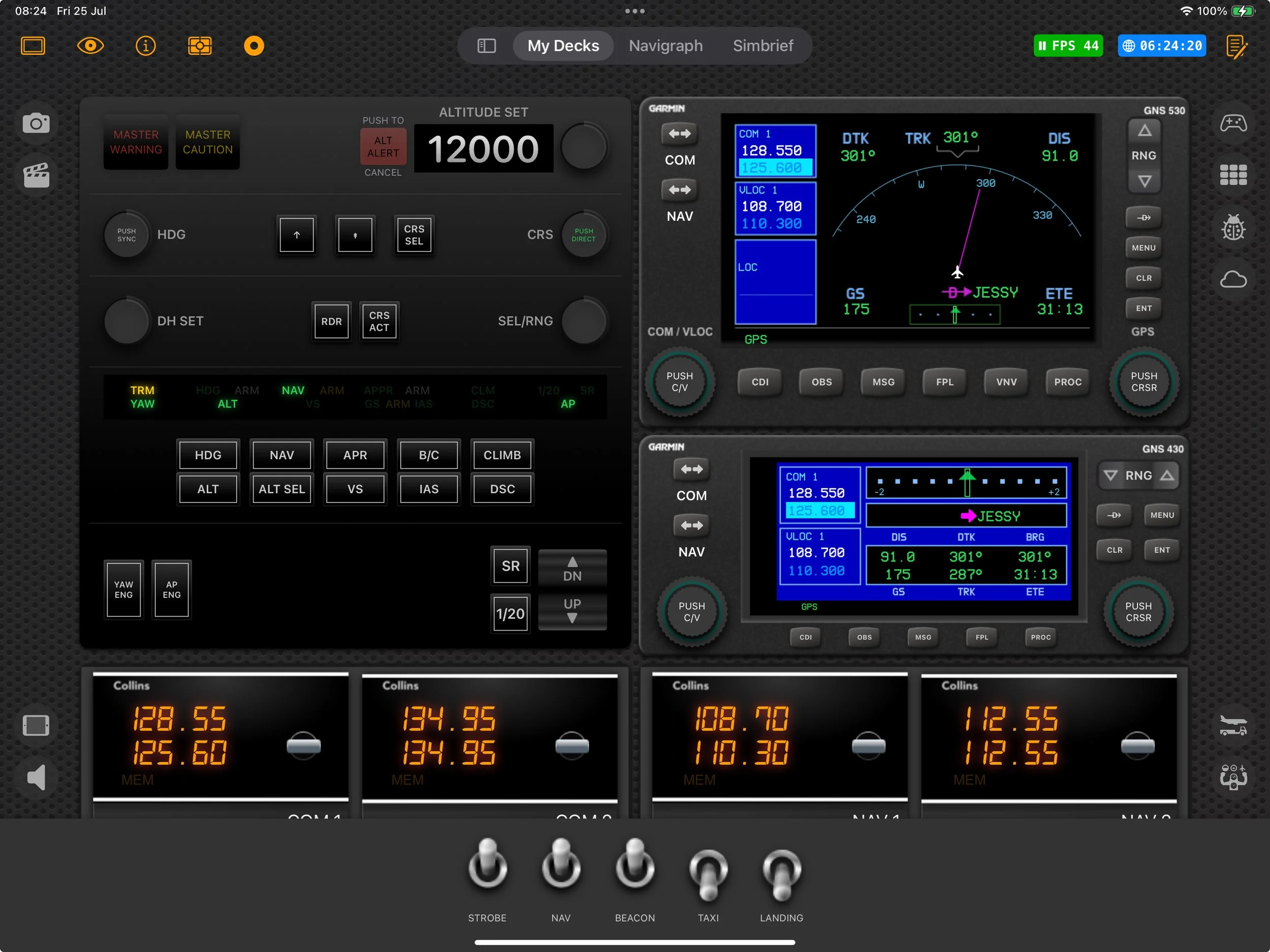Click GNS 430 Direct-To button

tap(1114, 516)
